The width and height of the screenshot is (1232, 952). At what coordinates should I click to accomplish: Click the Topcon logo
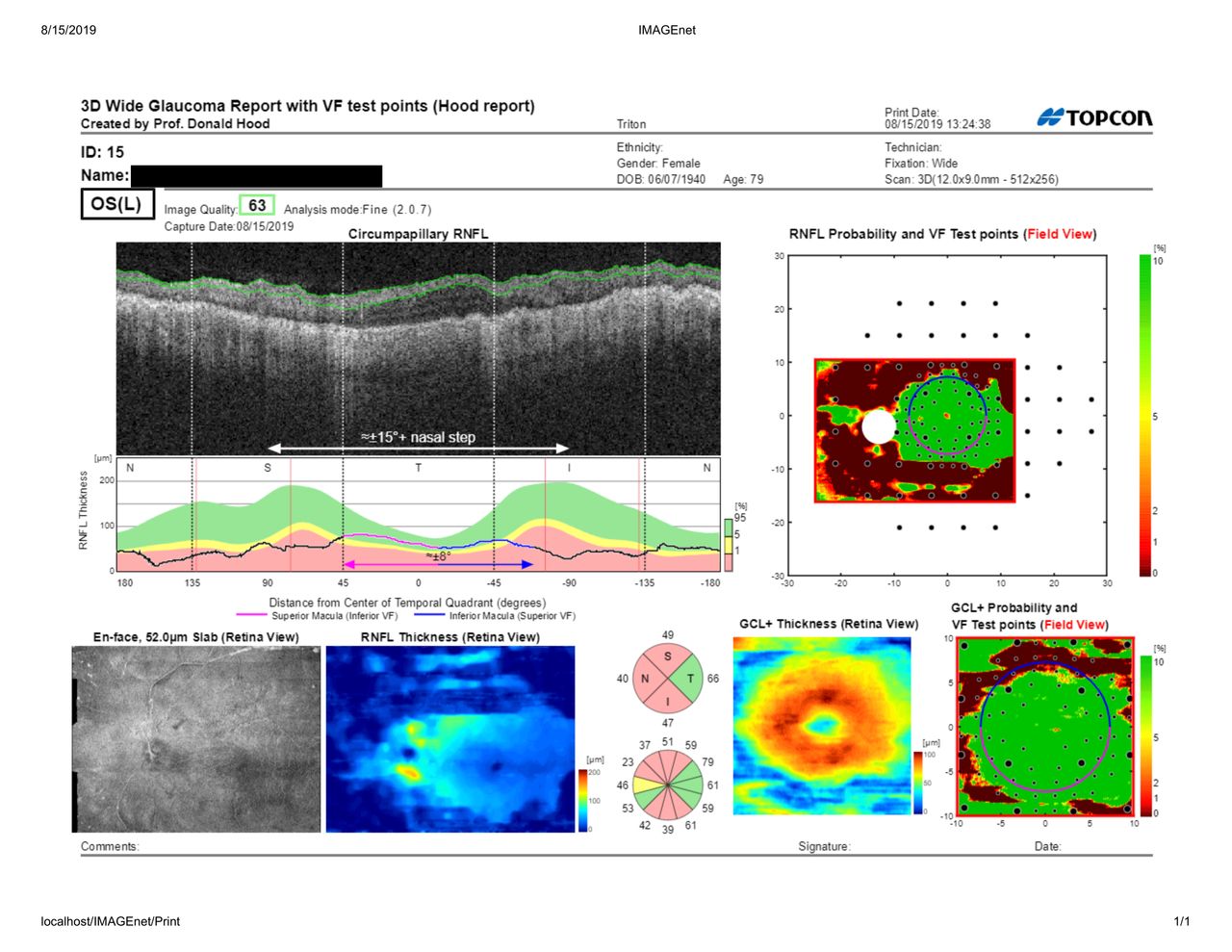point(1094,117)
